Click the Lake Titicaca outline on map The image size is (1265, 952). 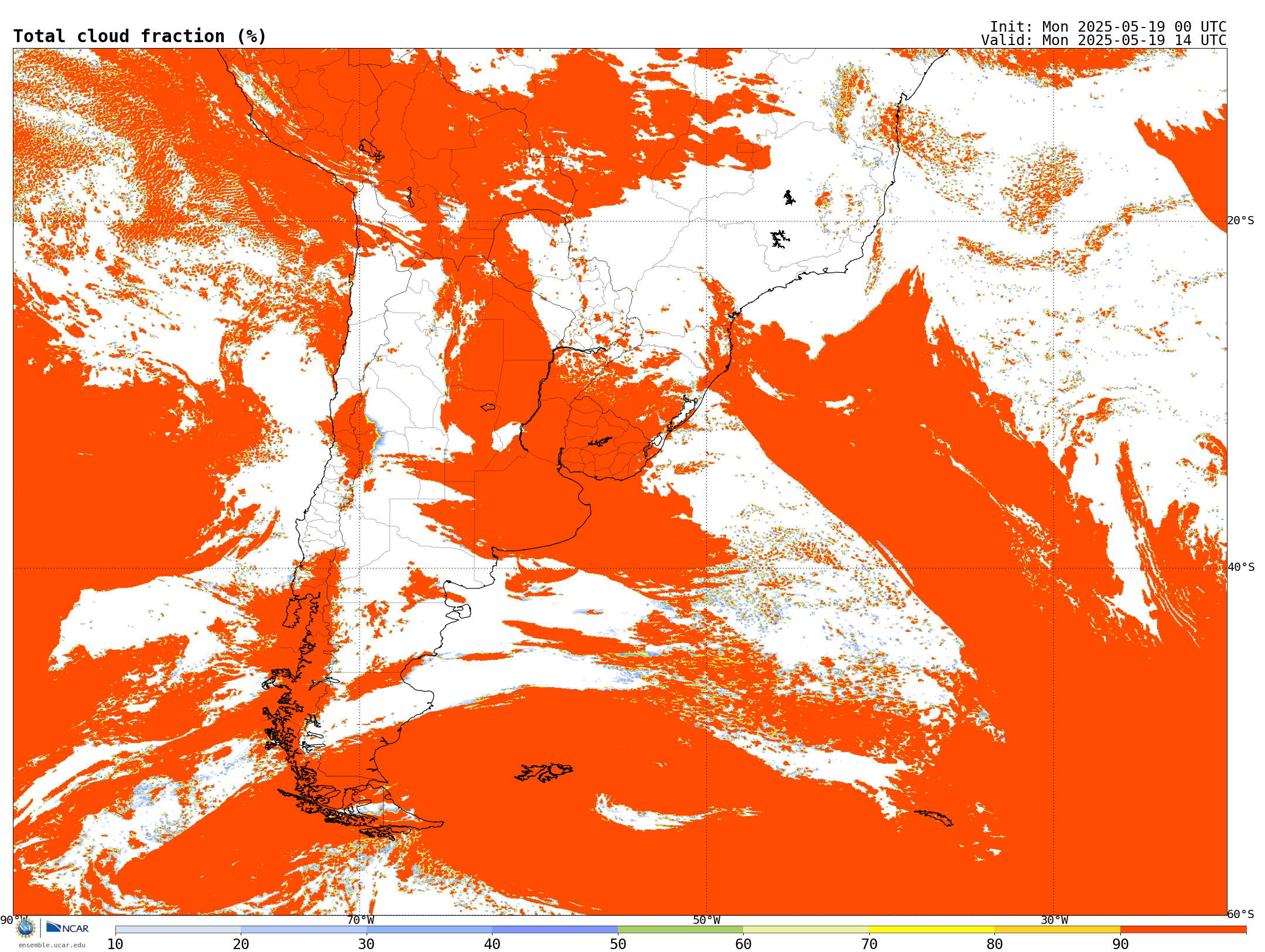(372, 150)
